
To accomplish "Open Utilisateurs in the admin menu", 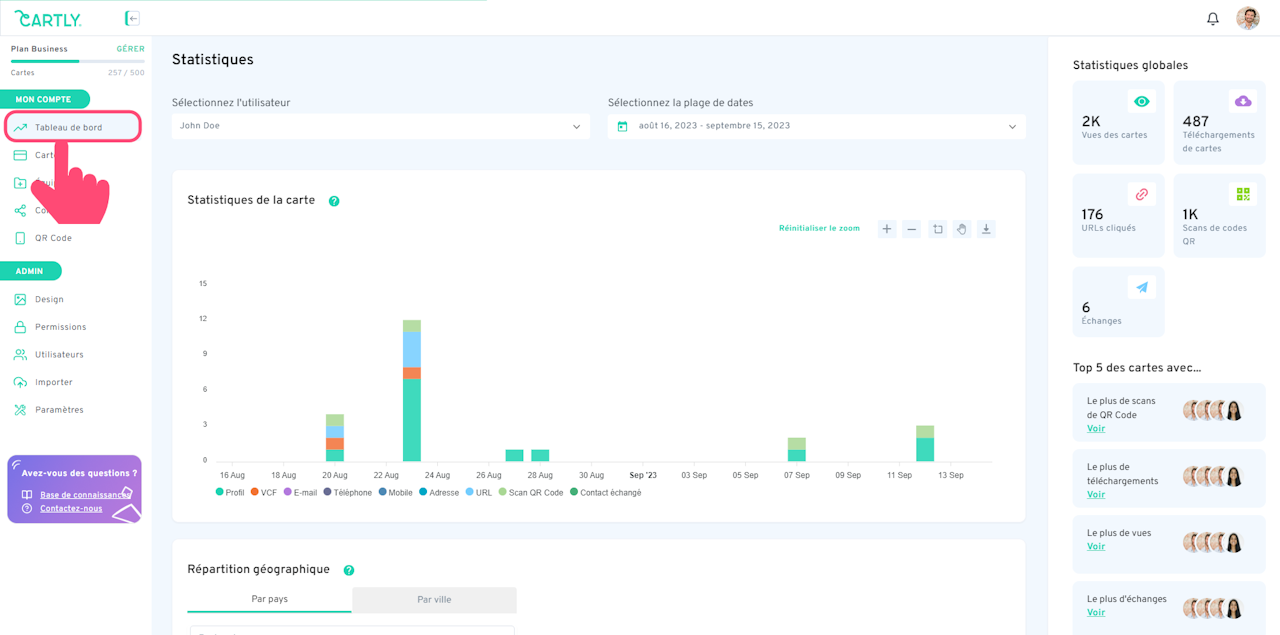I will pyautogui.click(x=59, y=355).
